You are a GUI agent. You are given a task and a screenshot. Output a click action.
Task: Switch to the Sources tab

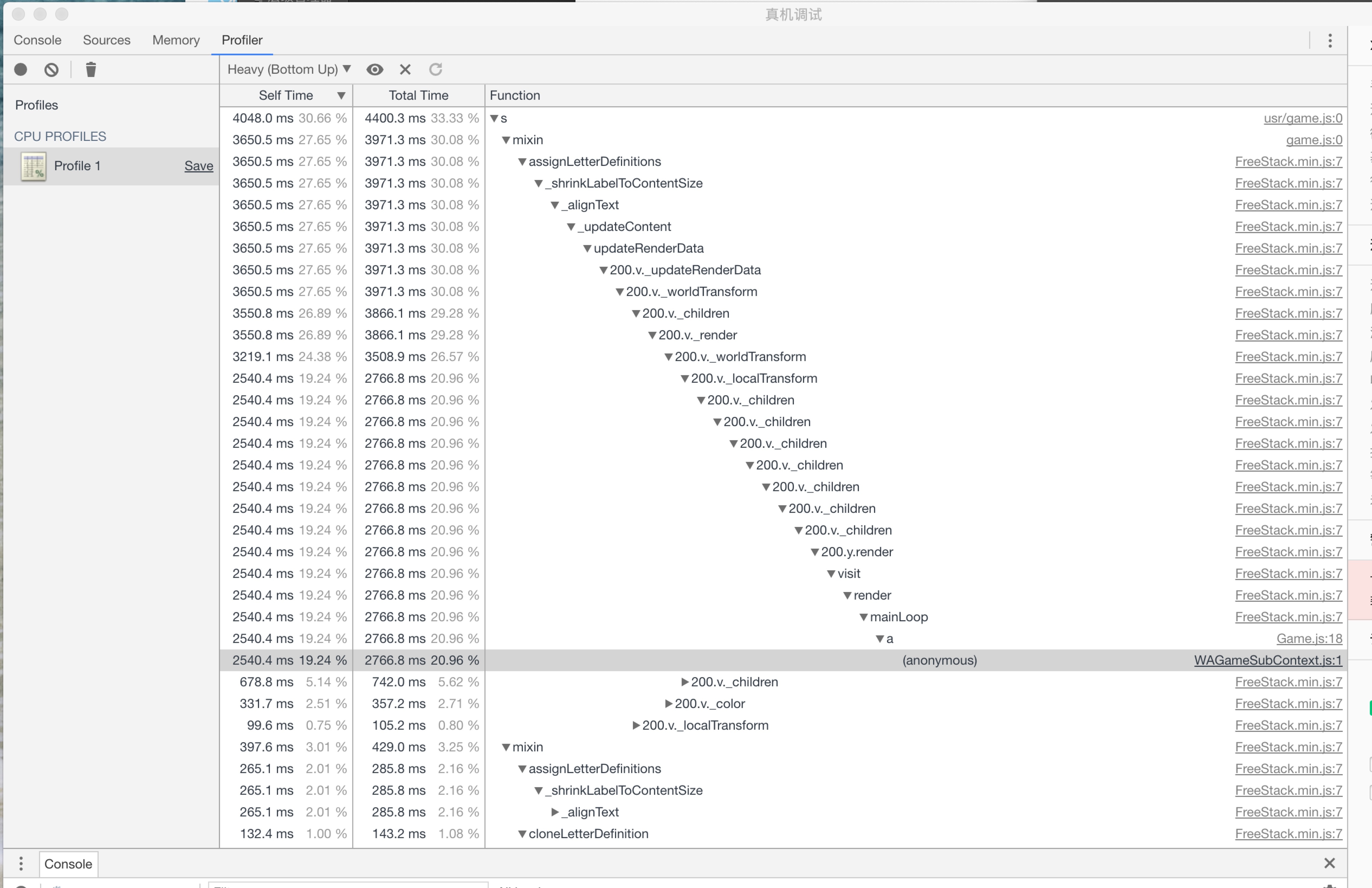pos(106,40)
